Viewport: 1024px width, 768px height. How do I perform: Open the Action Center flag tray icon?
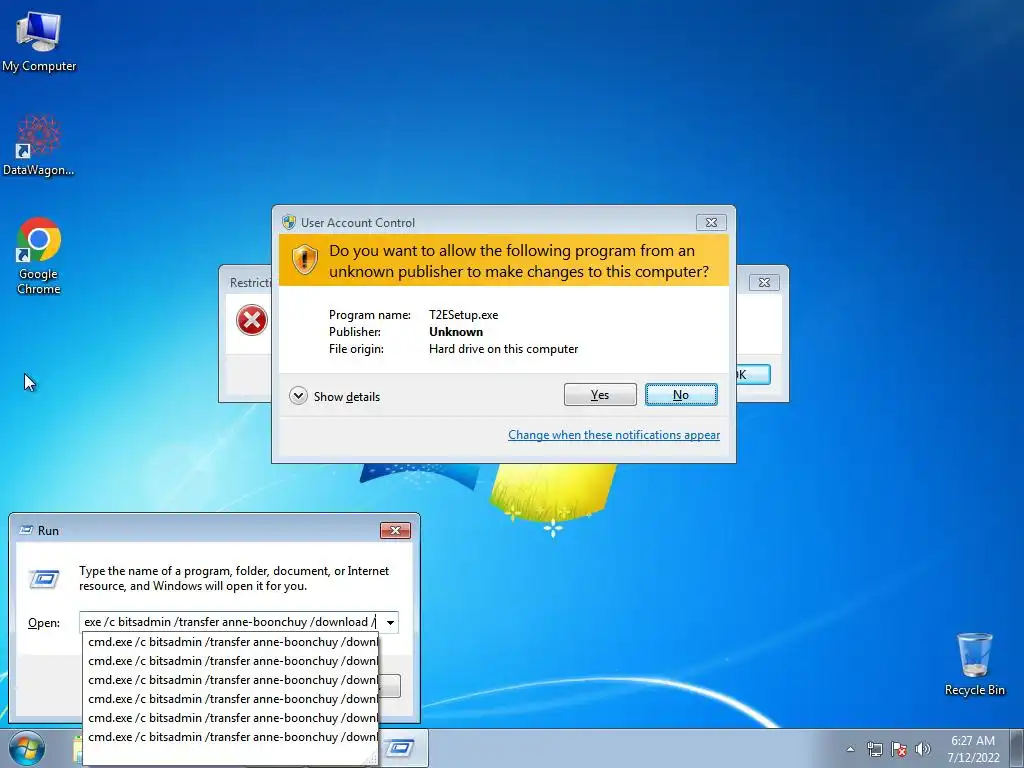[x=899, y=749]
